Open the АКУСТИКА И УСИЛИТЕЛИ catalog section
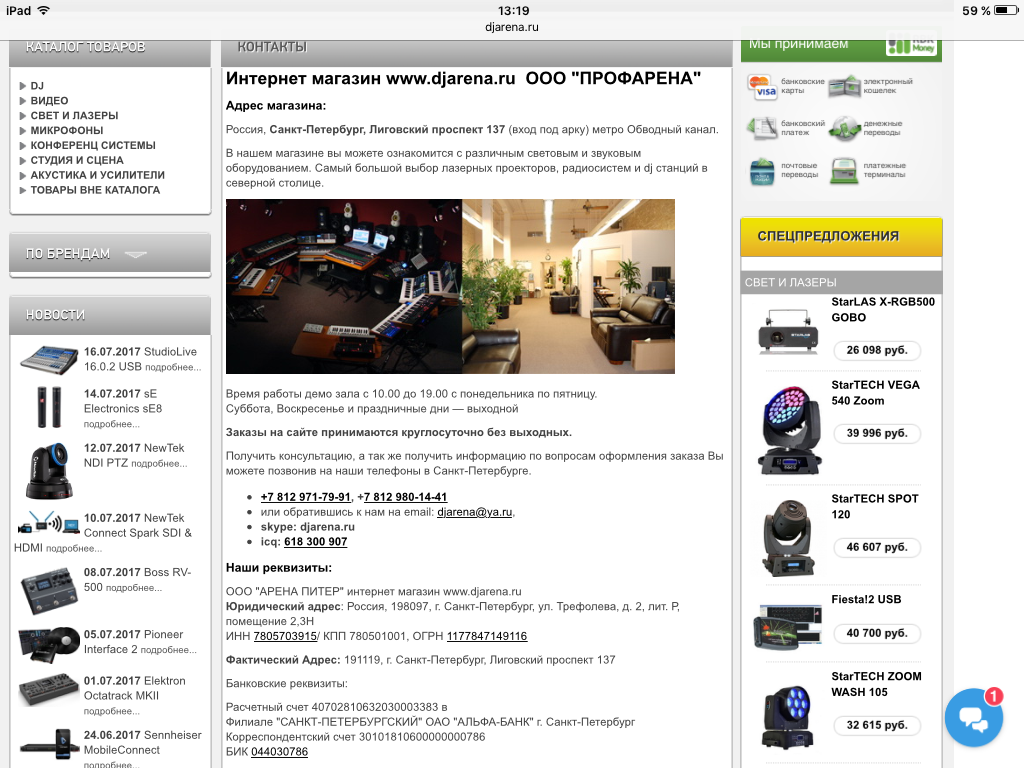The height and width of the screenshot is (768, 1024). click(97, 175)
